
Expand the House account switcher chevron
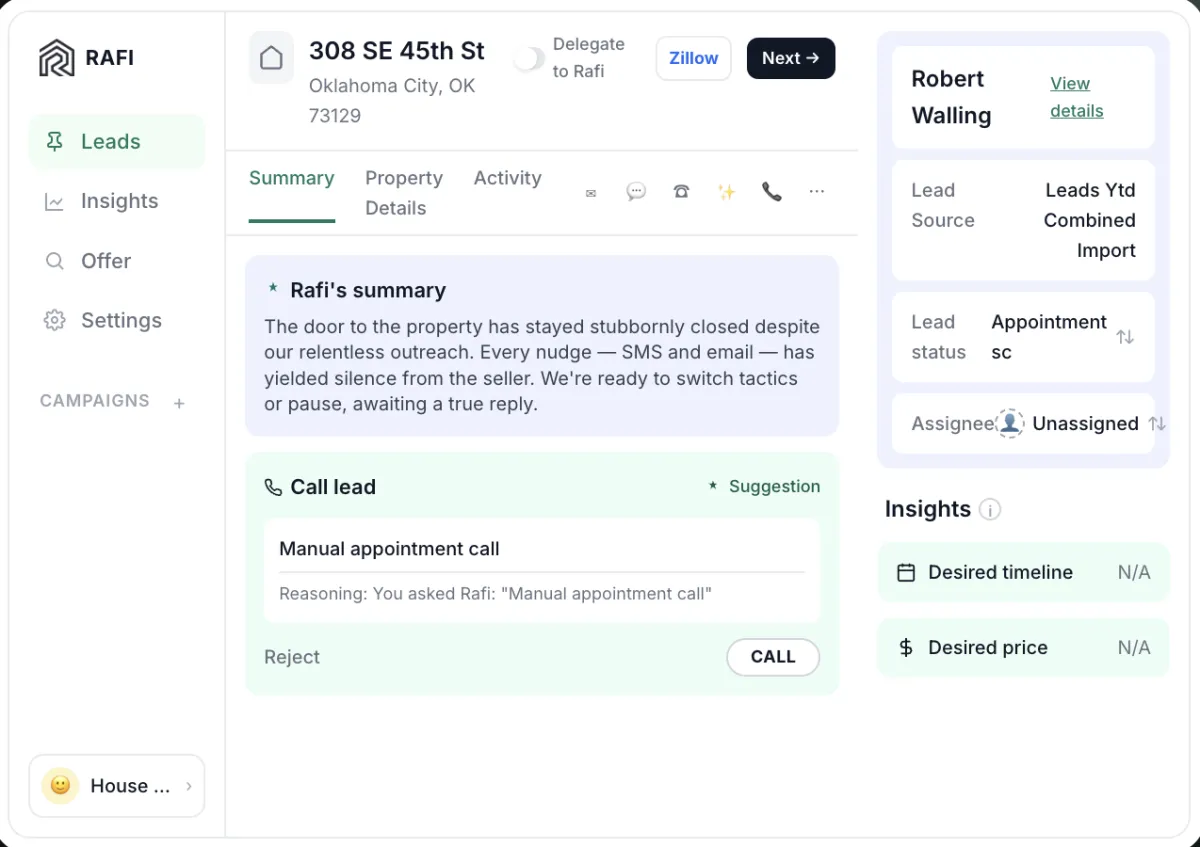coord(189,786)
